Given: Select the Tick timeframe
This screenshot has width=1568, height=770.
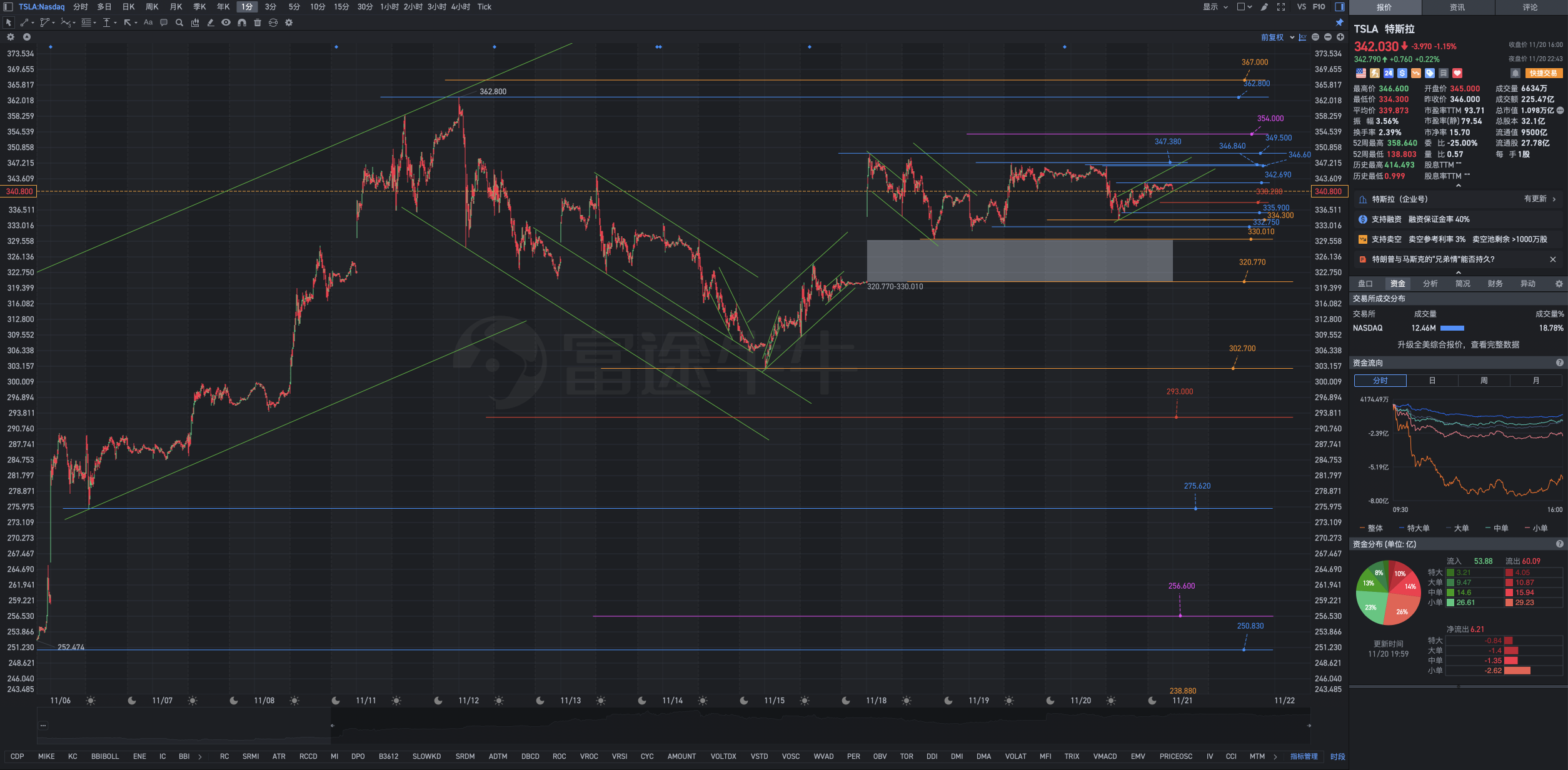Looking at the screenshot, I should (485, 7).
